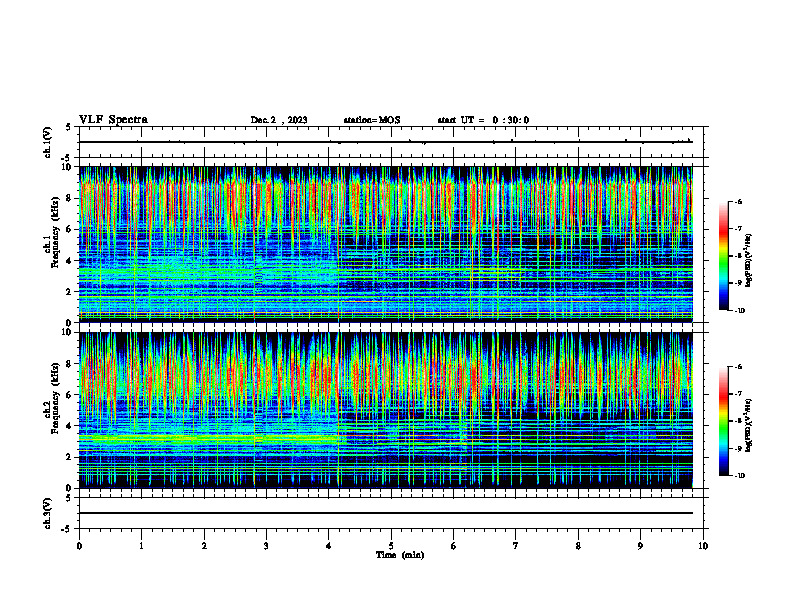This screenshot has width=792, height=612.
Task: Select the date text "Dec. 2 , 2023"
Action: [x=279, y=120]
